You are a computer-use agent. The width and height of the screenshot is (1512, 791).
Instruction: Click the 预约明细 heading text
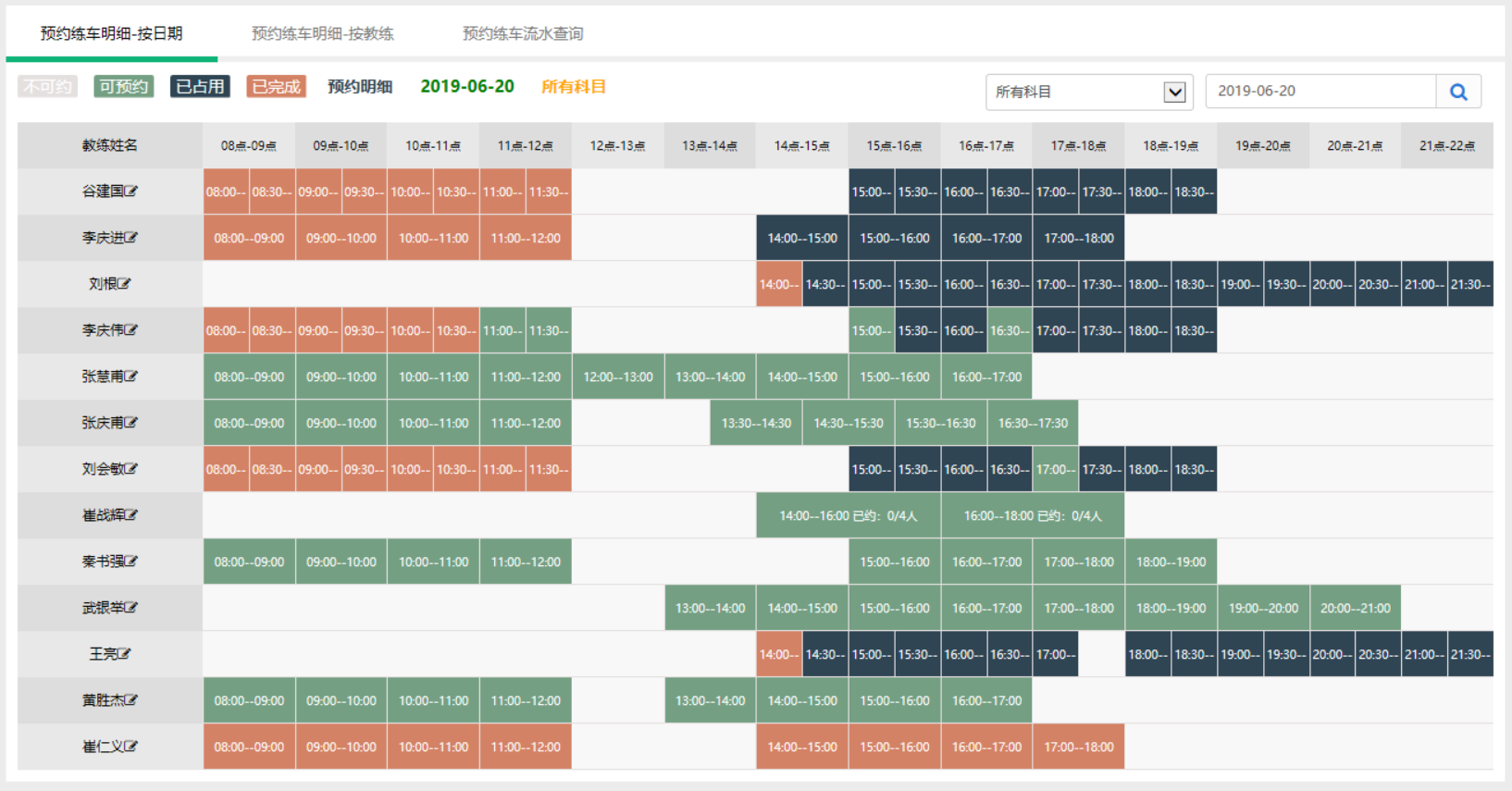360,86
